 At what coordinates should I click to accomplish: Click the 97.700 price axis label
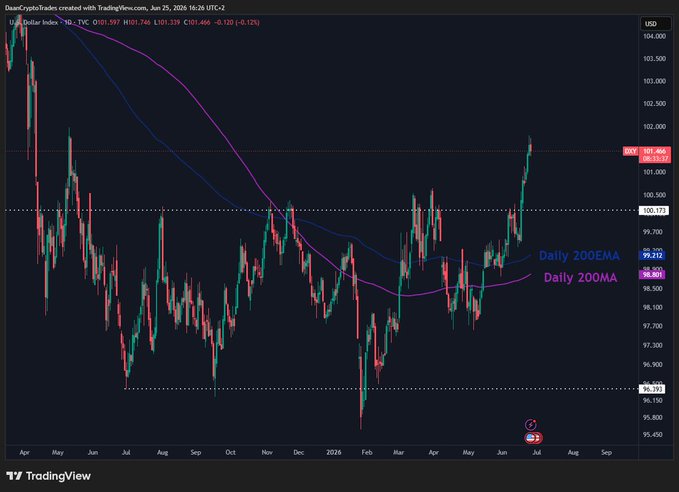point(653,326)
